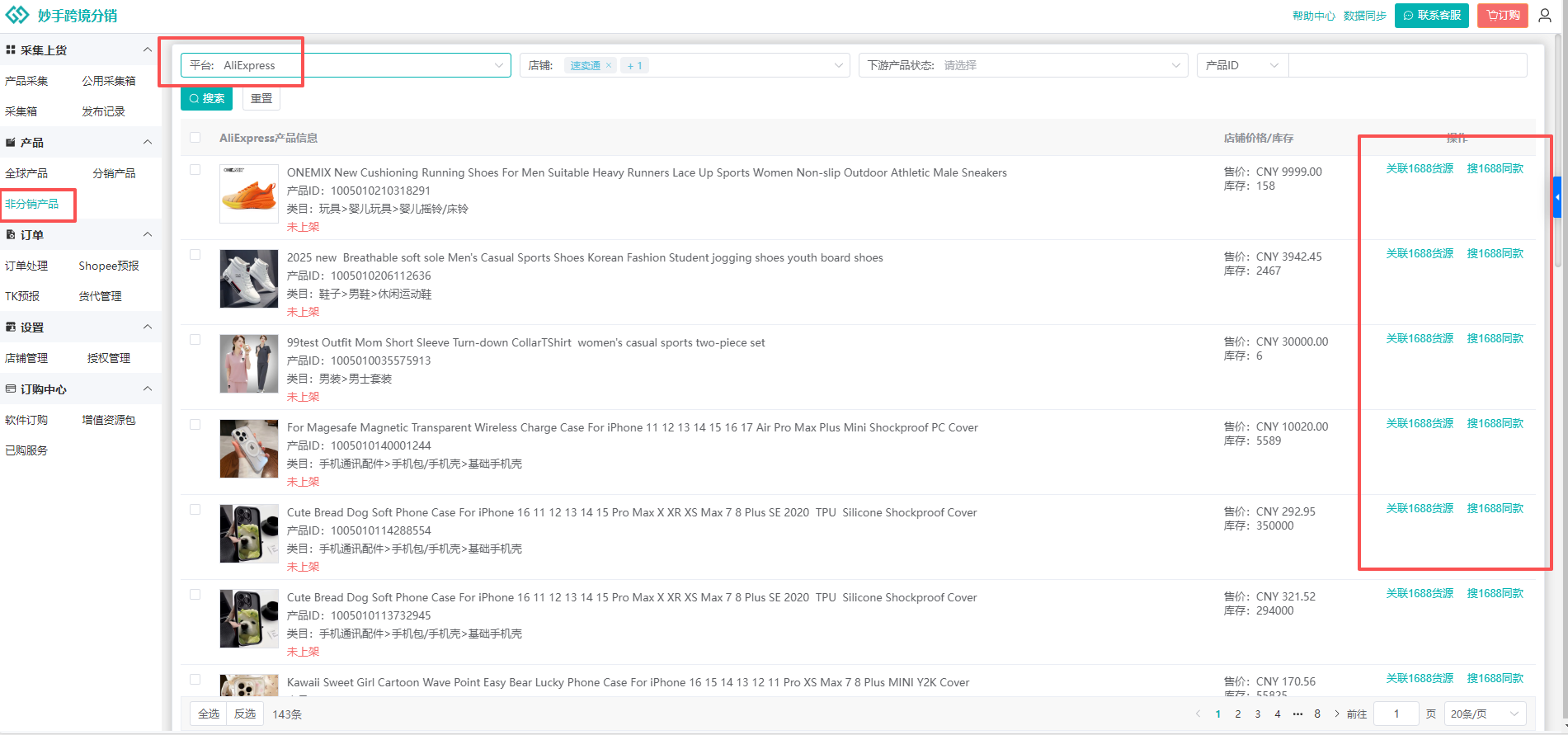
Task: Toggle the select-all header checkbox
Action: [195, 138]
